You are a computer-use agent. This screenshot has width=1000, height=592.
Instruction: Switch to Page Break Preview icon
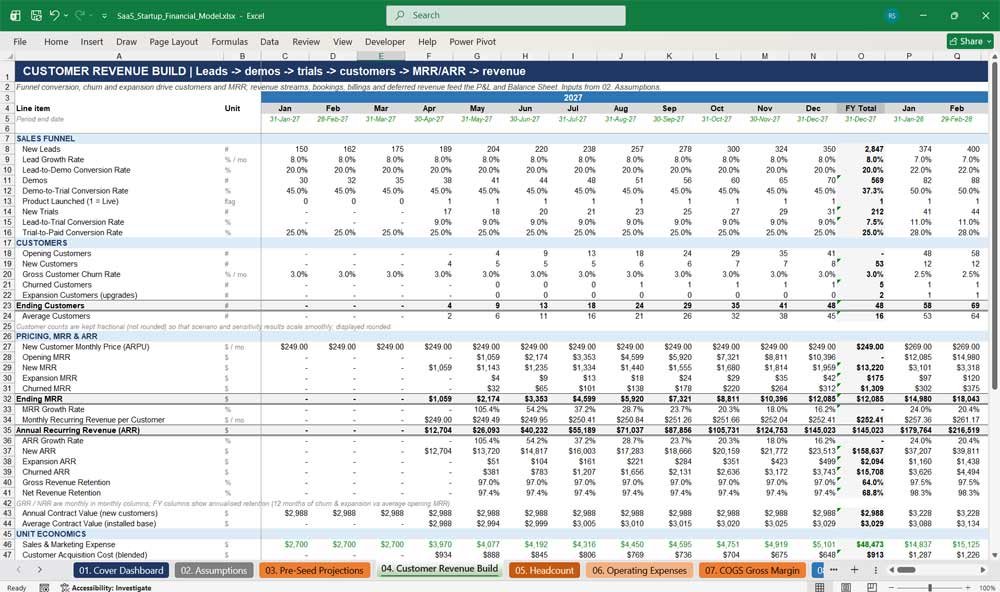click(872, 587)
